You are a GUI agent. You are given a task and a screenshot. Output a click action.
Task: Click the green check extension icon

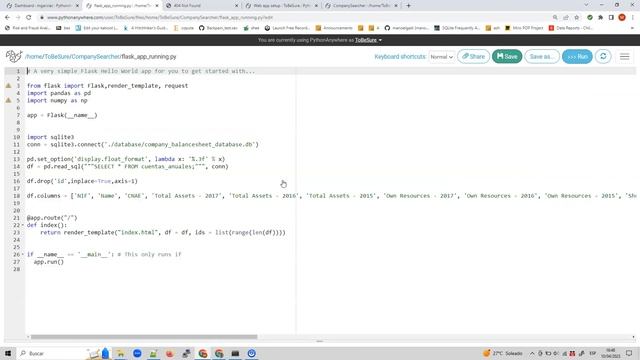590,18
